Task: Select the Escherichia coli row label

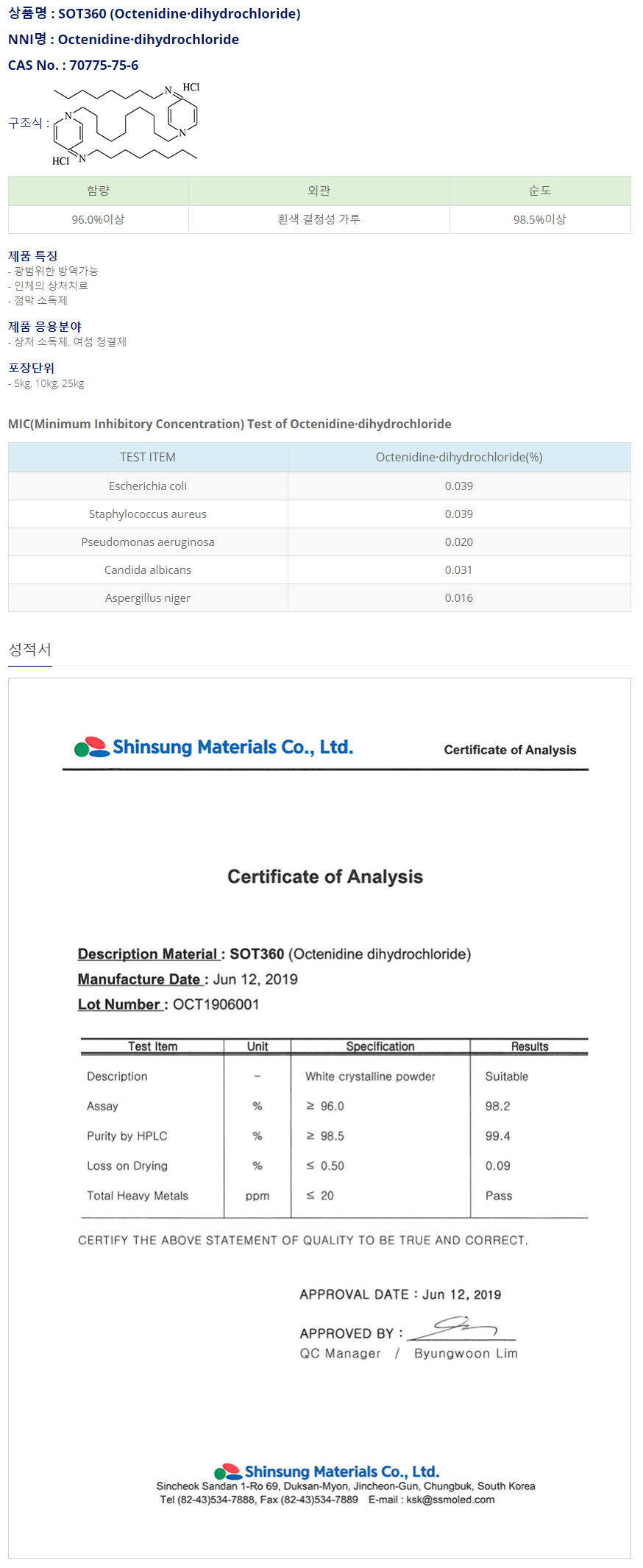Action: [148, 486]
